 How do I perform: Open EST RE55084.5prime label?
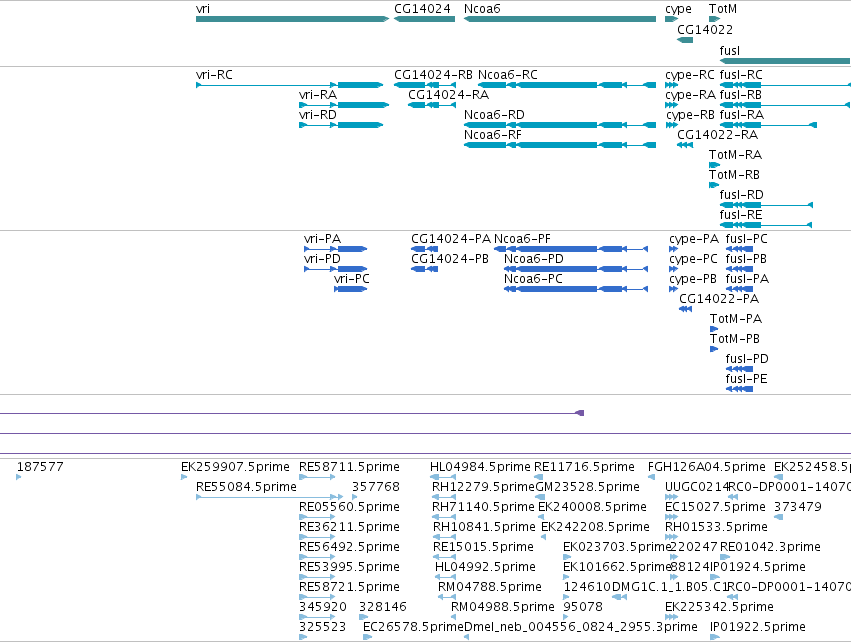coord(246,487)
